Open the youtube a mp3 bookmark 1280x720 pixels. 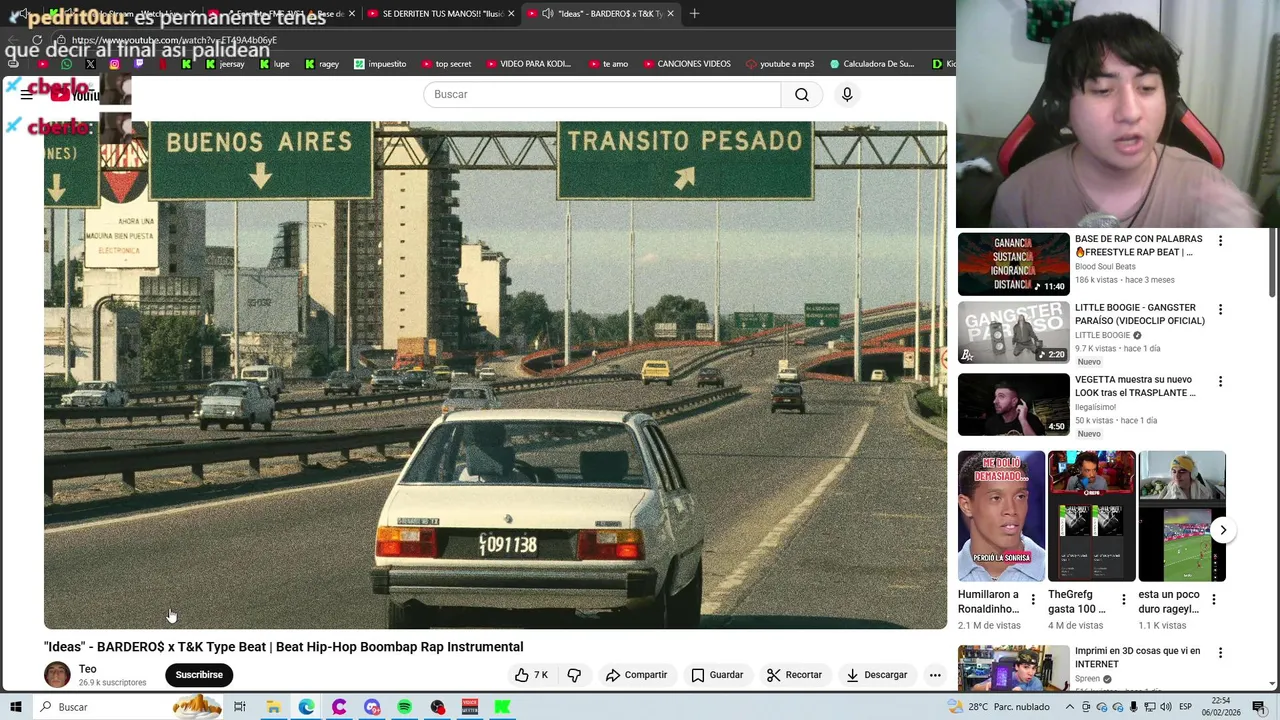pyautogui.click(x=780, y=64)
